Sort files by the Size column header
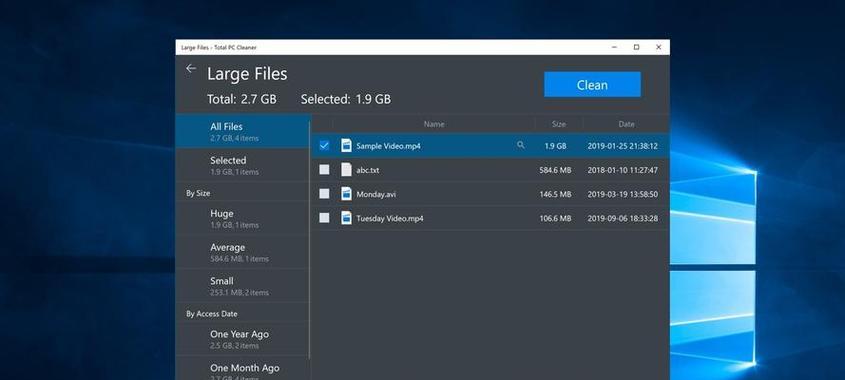The height and width of the screenshot is (380, 845). click(x=559, y=124)
